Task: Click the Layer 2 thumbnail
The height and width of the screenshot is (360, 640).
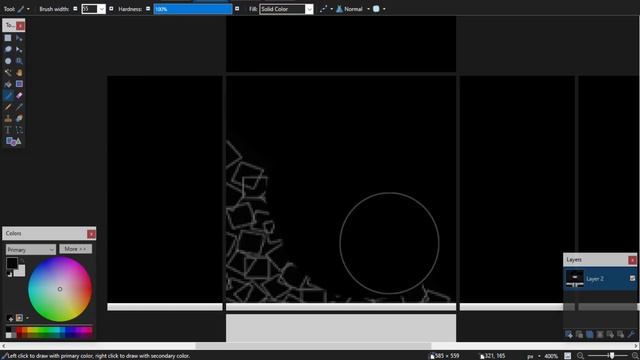Action: (x=575, y=278)
